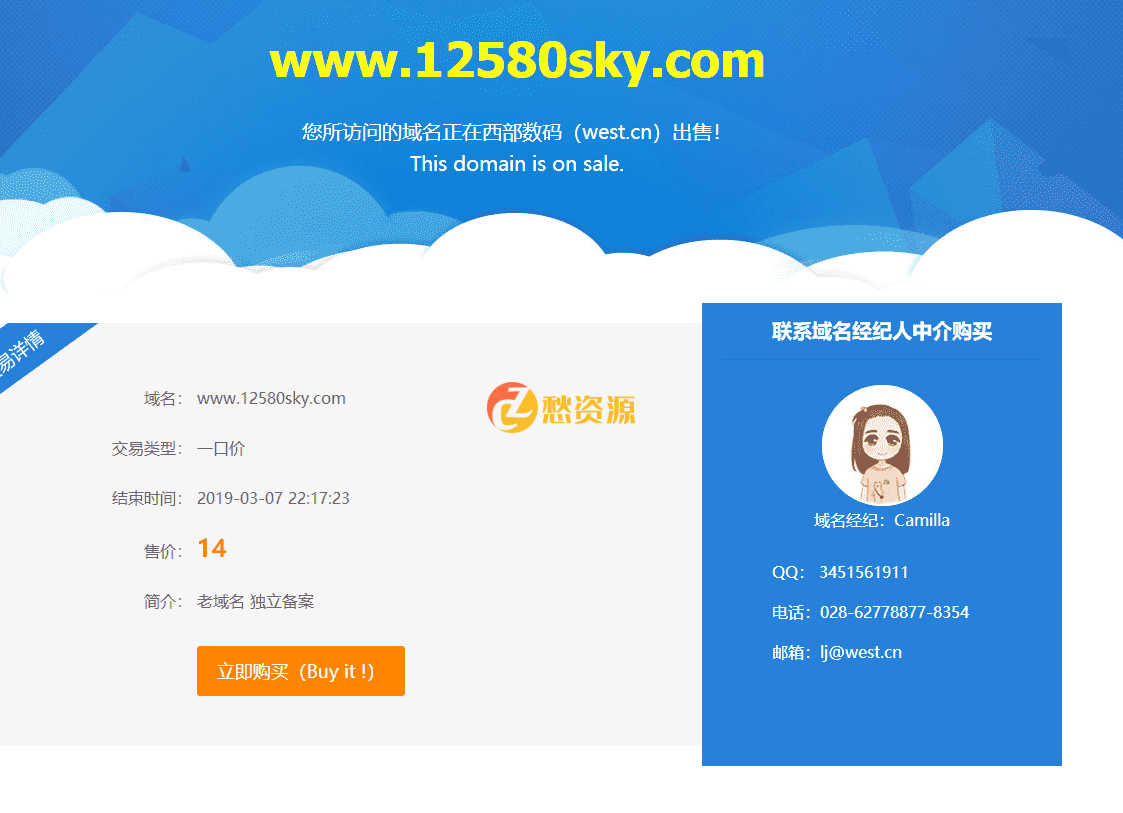The height and width of the screenshot is (813, 1123).
Task: Select the 联系域名经纪人中介购买 panel header
Action: click(882, 332)
